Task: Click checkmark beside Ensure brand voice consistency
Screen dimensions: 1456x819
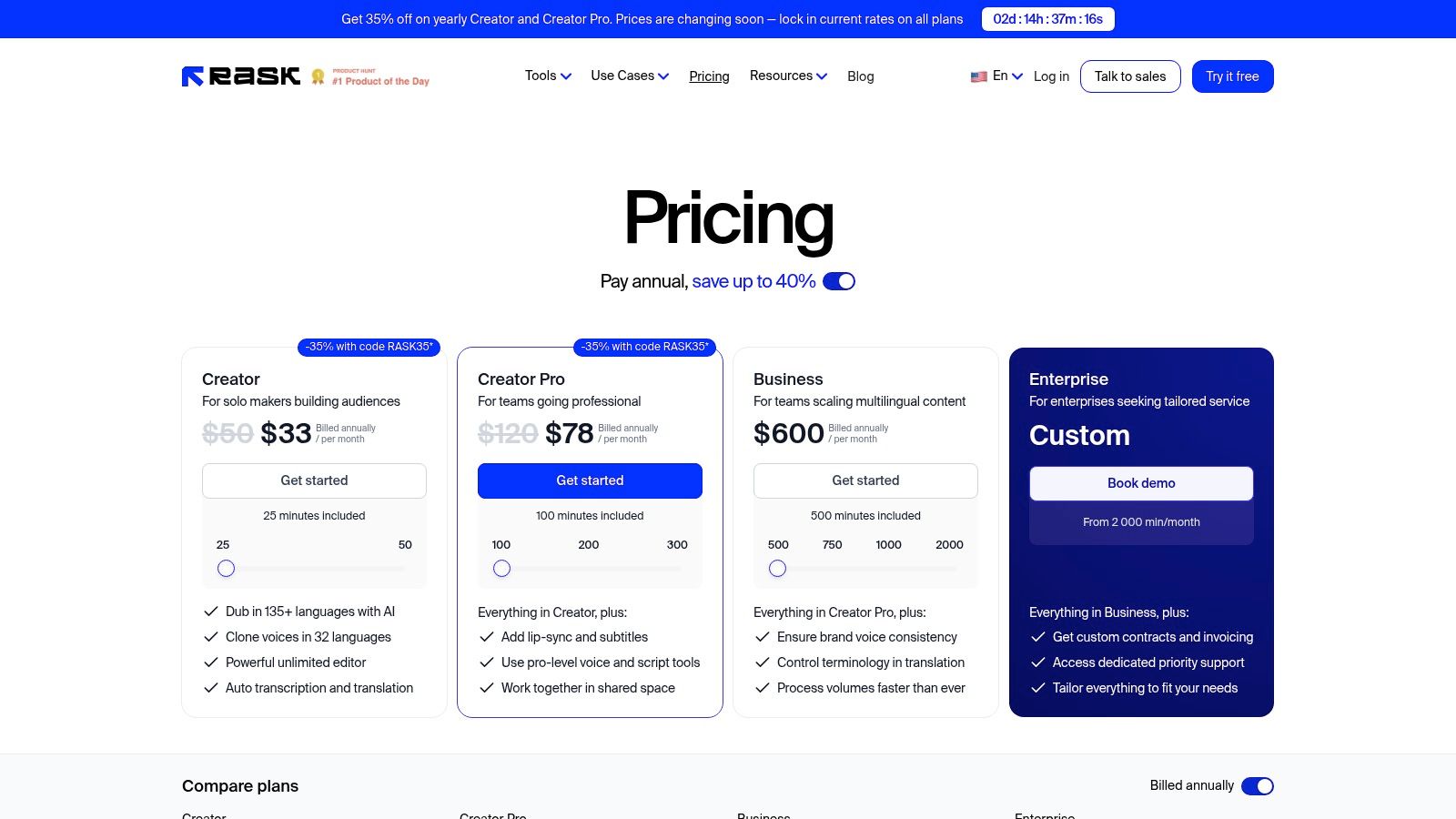Action: 763,637
